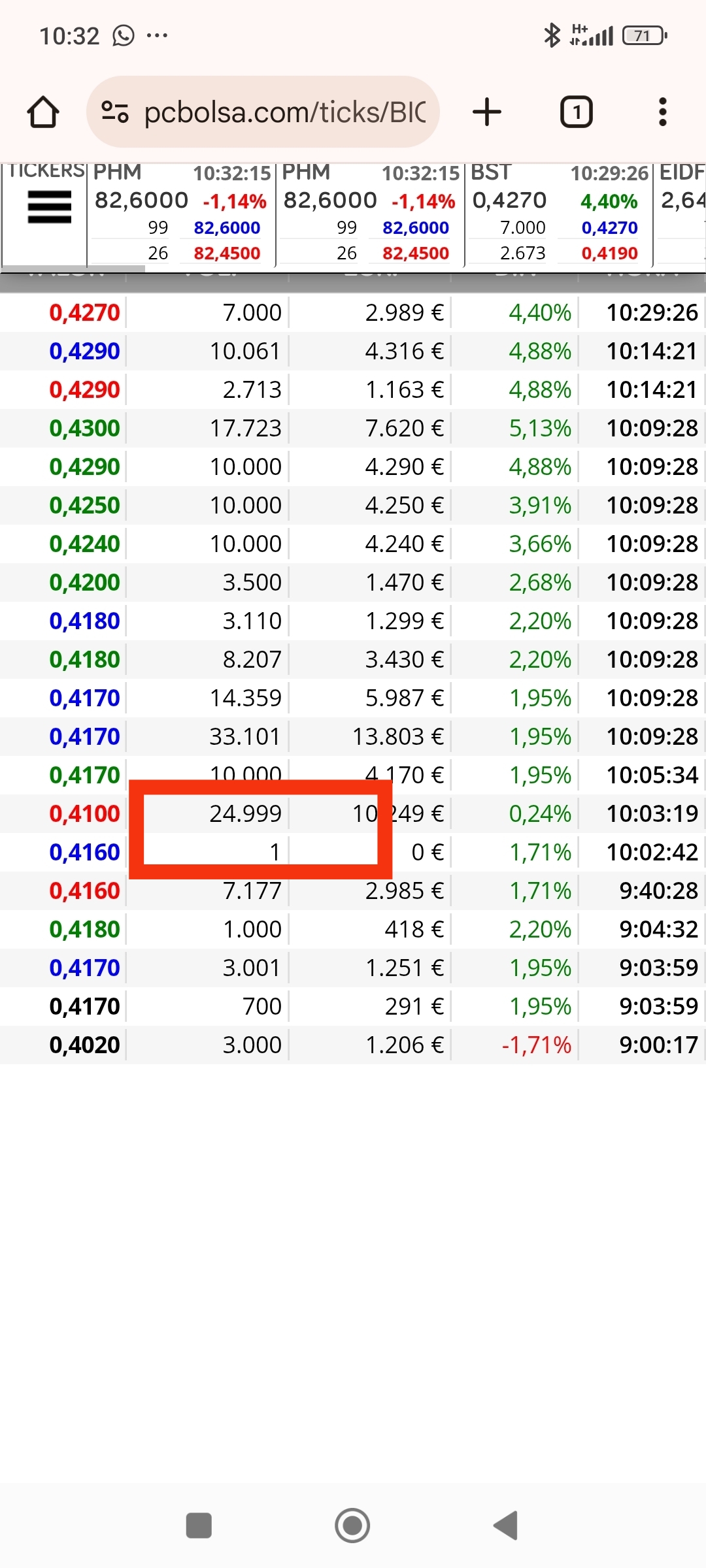Tap the pcbolsa.com/ticks URL field
Image resolution: width=706 pixels, height=1568 pixels.
click(x=284, y=112)
